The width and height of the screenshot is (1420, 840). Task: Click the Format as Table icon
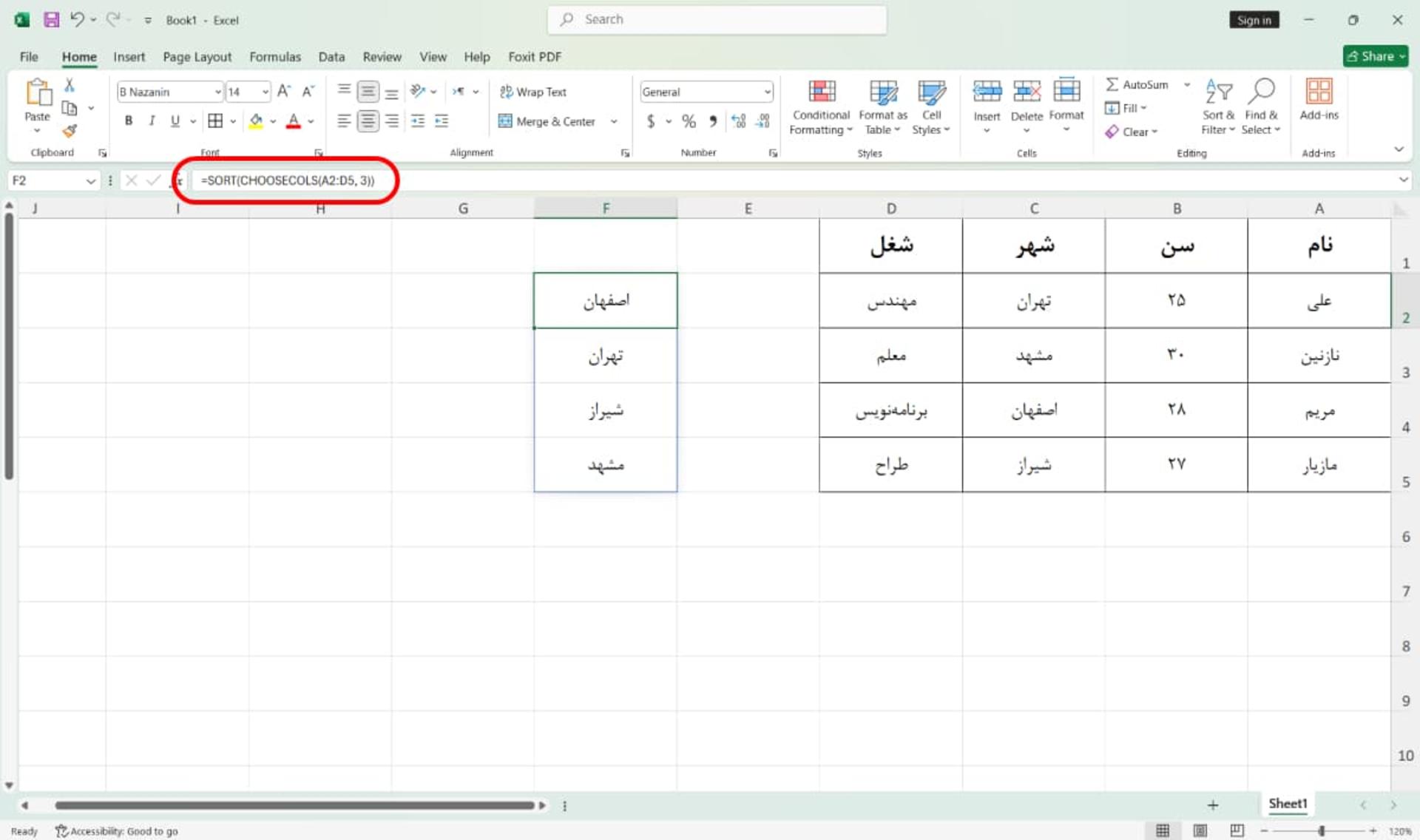coord(883,92)
